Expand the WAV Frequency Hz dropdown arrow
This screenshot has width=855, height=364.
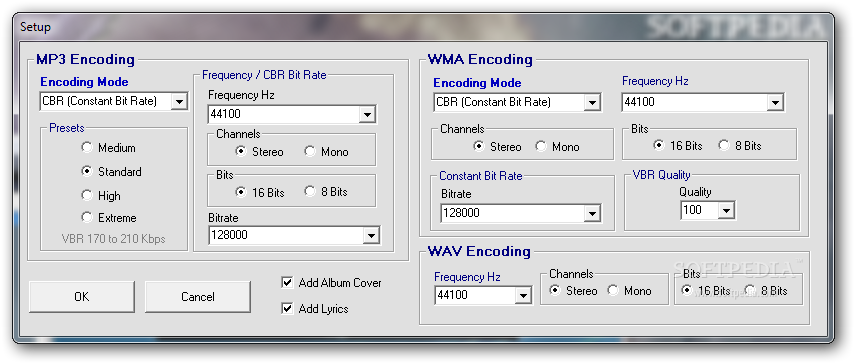(x=523, y=296)
